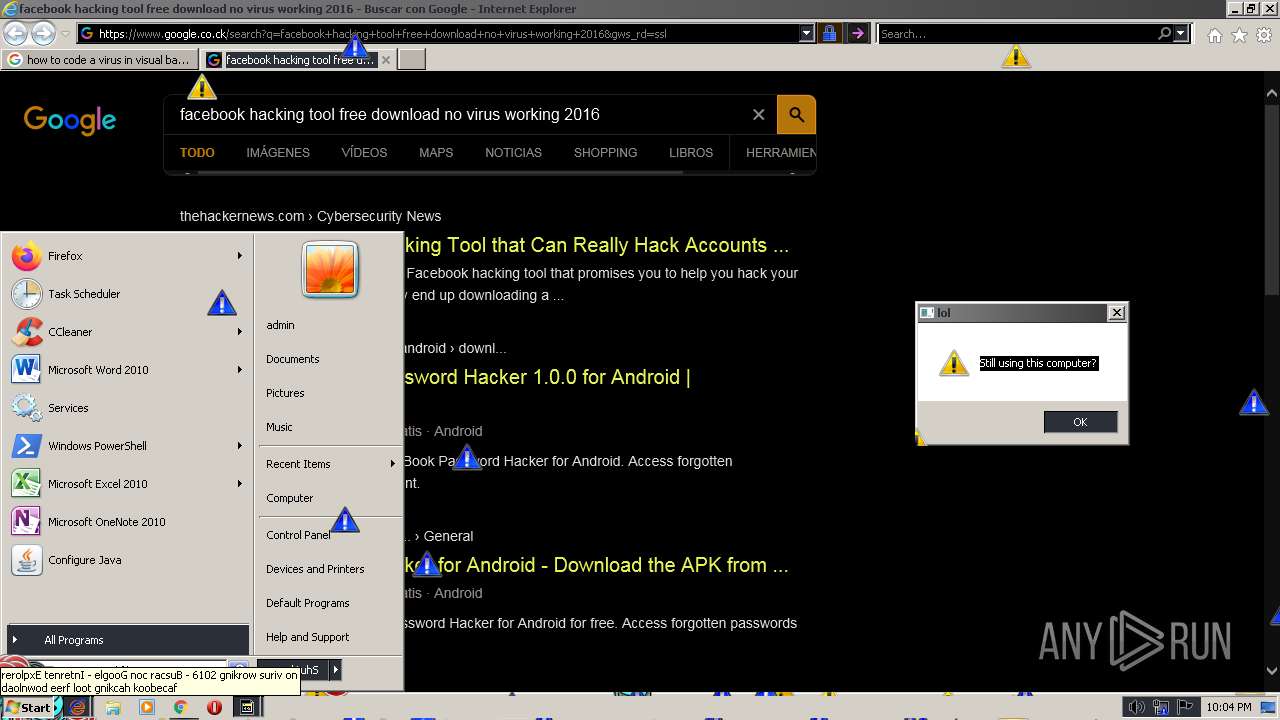
Task: Click OK in the lol dialog
Action: (x=1080, y=422)
